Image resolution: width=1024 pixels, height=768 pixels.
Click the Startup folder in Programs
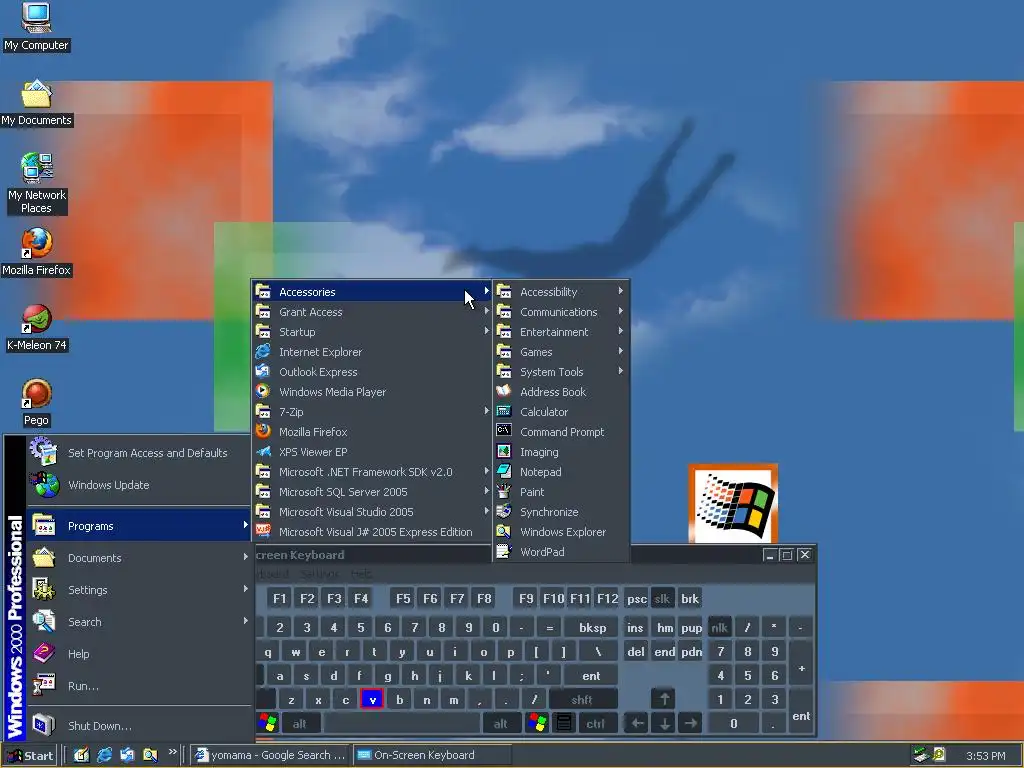(x=372, y=332)
